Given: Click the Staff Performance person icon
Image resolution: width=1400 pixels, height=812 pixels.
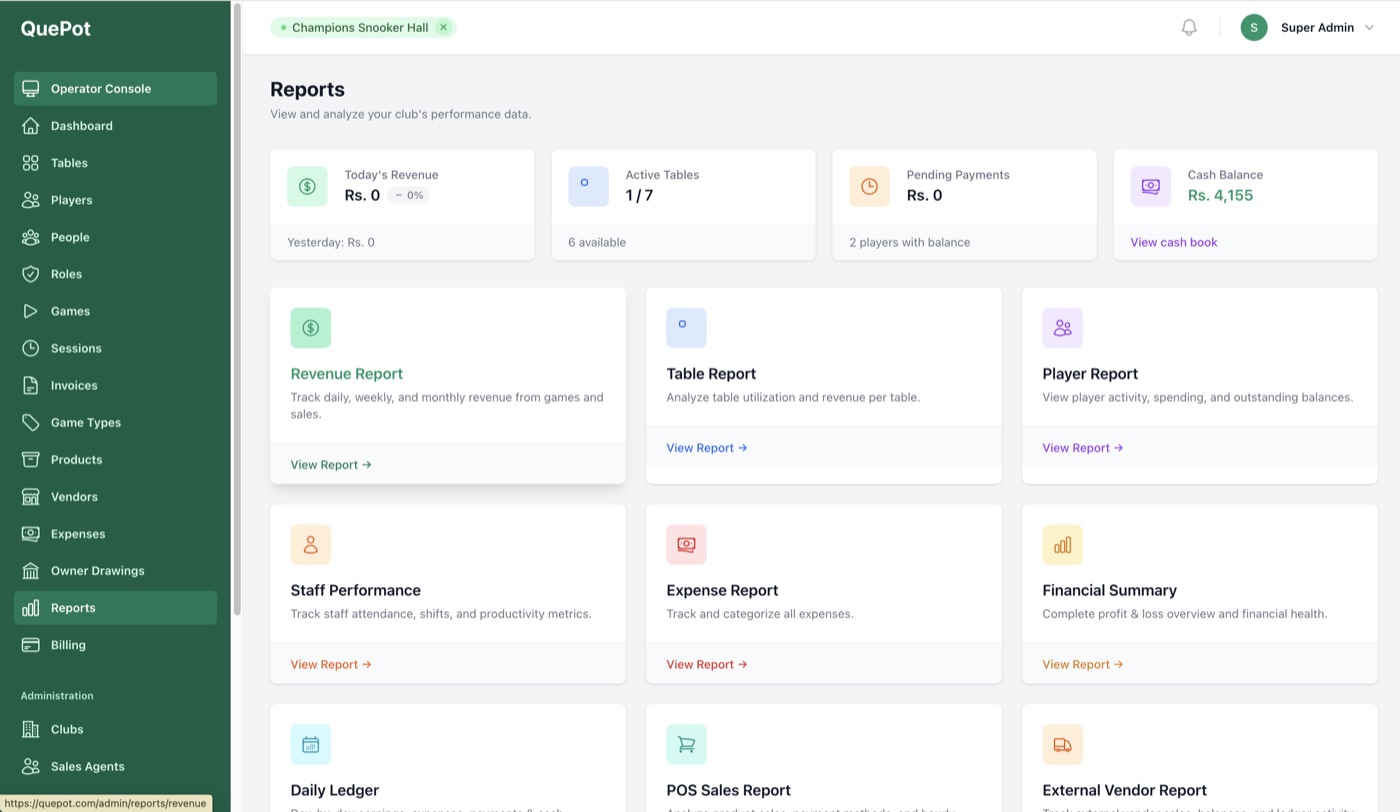Looking at the screenshot, I should point(310,545).
